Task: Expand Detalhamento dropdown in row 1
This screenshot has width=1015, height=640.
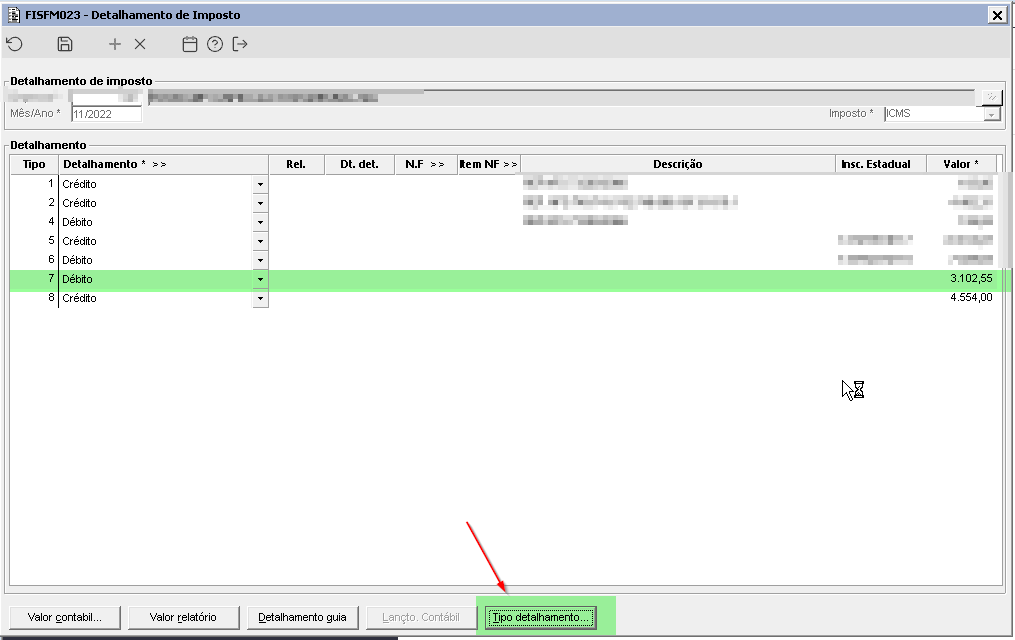Action: 260,184
